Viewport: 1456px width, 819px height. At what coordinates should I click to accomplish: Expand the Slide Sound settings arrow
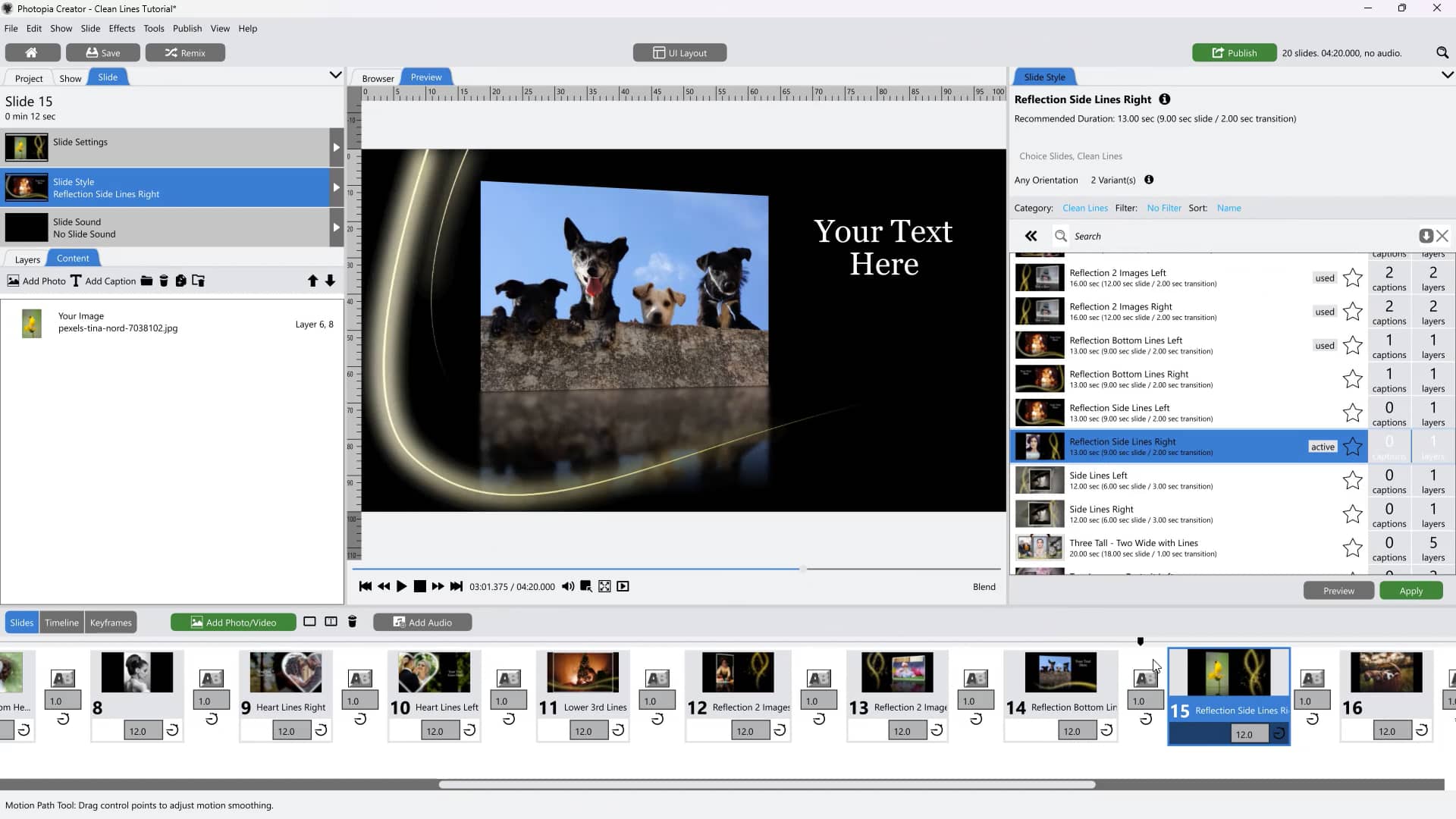coord(336,227)
